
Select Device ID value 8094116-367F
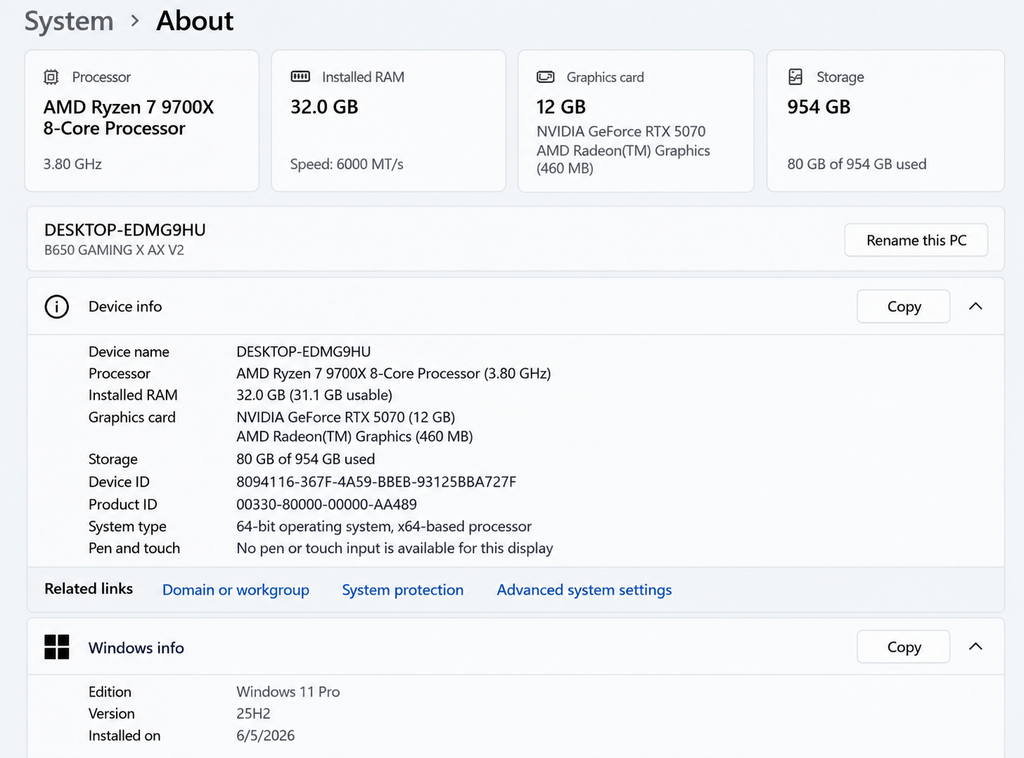click(x=376, y=482)
